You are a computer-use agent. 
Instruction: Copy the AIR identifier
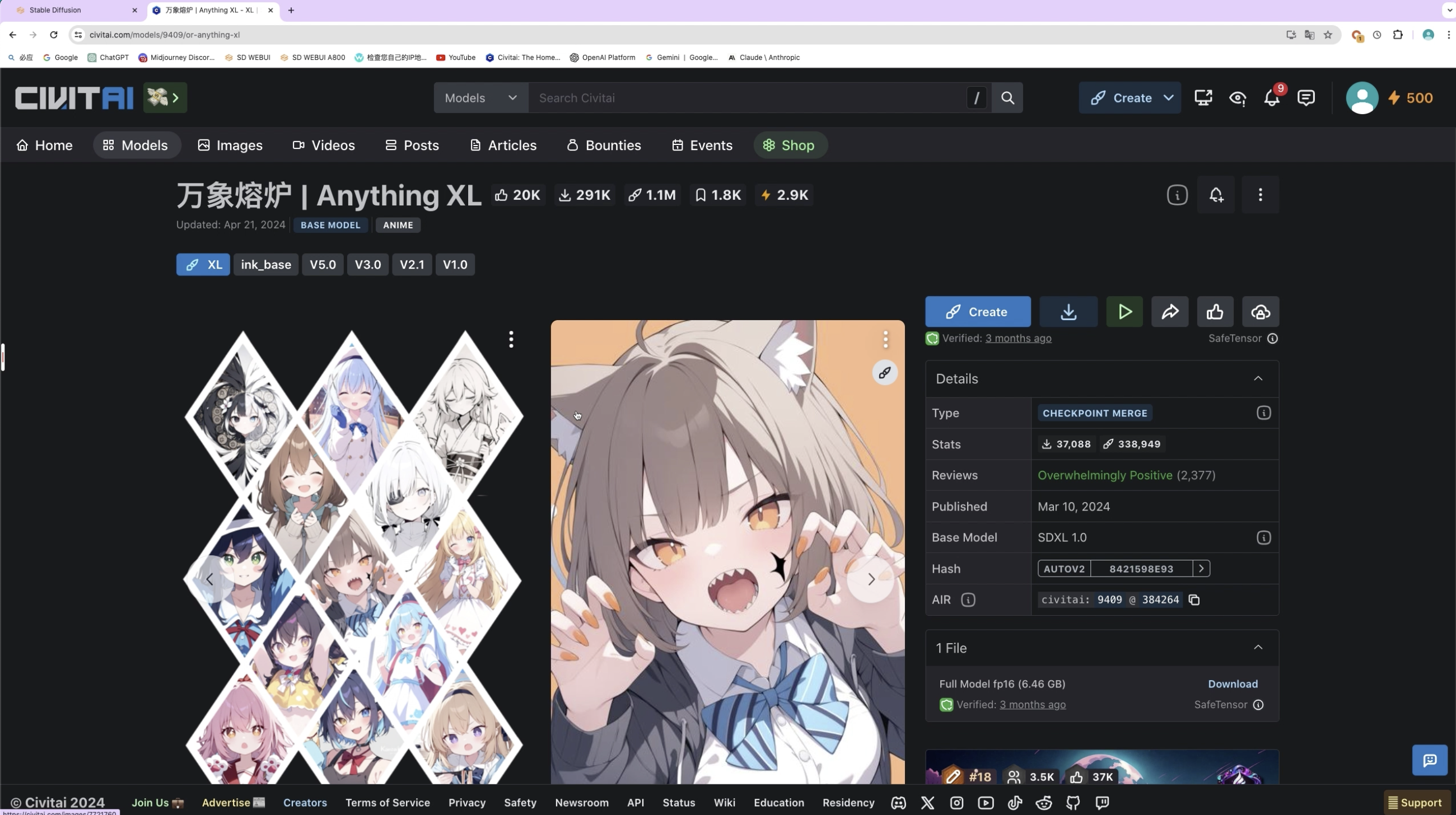coord(1194,600)
